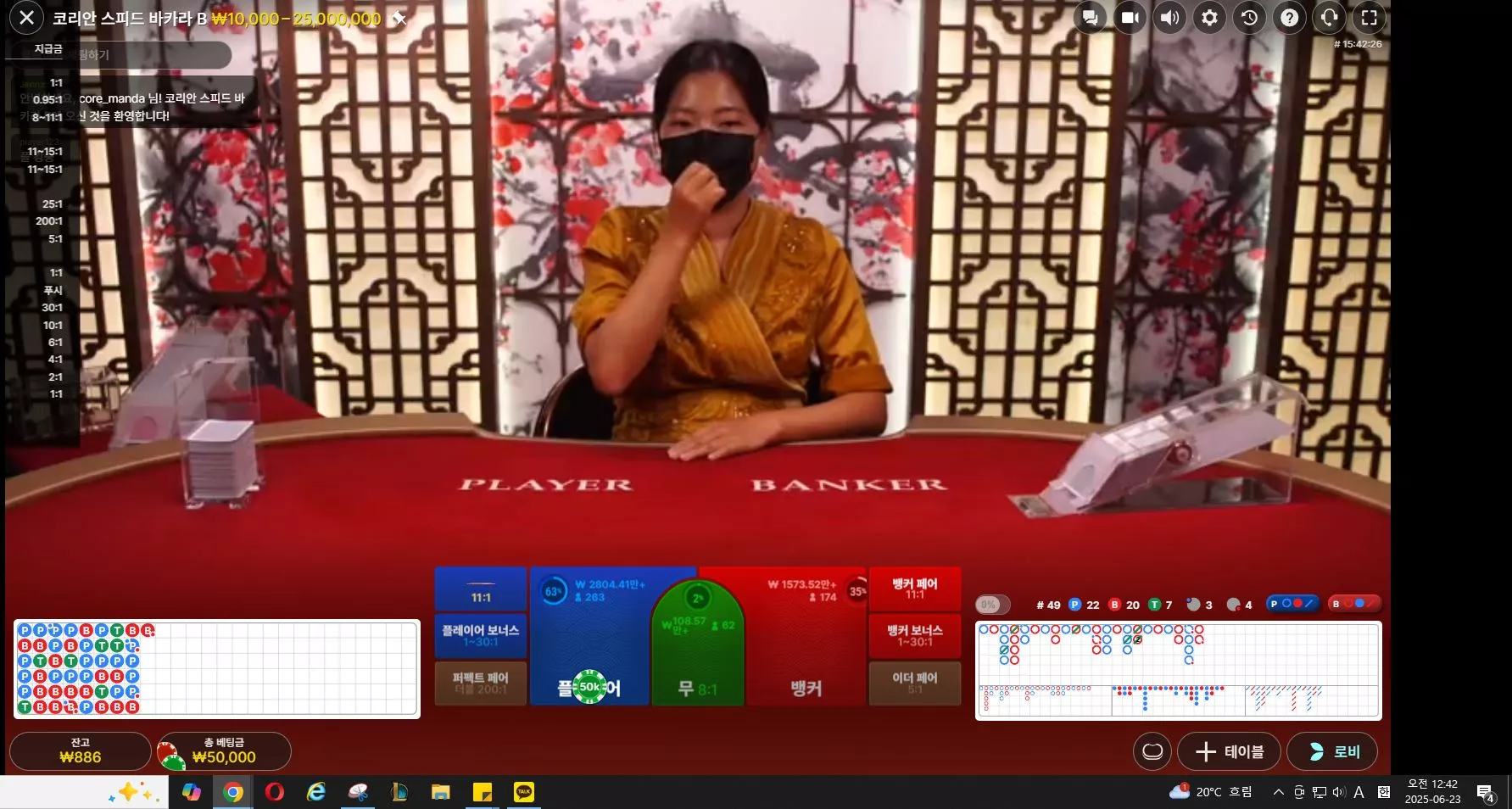
Task: Toggle the Korean IME 한 indicator
Action: tap(1384, 792)
